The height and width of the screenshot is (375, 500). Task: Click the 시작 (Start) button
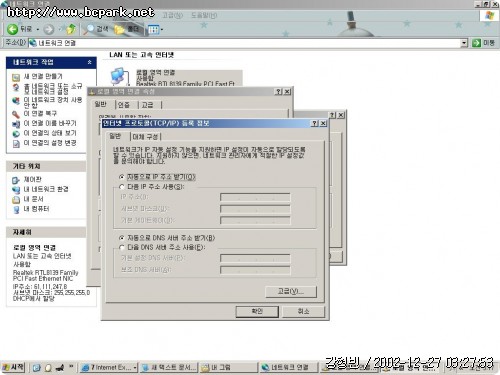pos(13,367)
